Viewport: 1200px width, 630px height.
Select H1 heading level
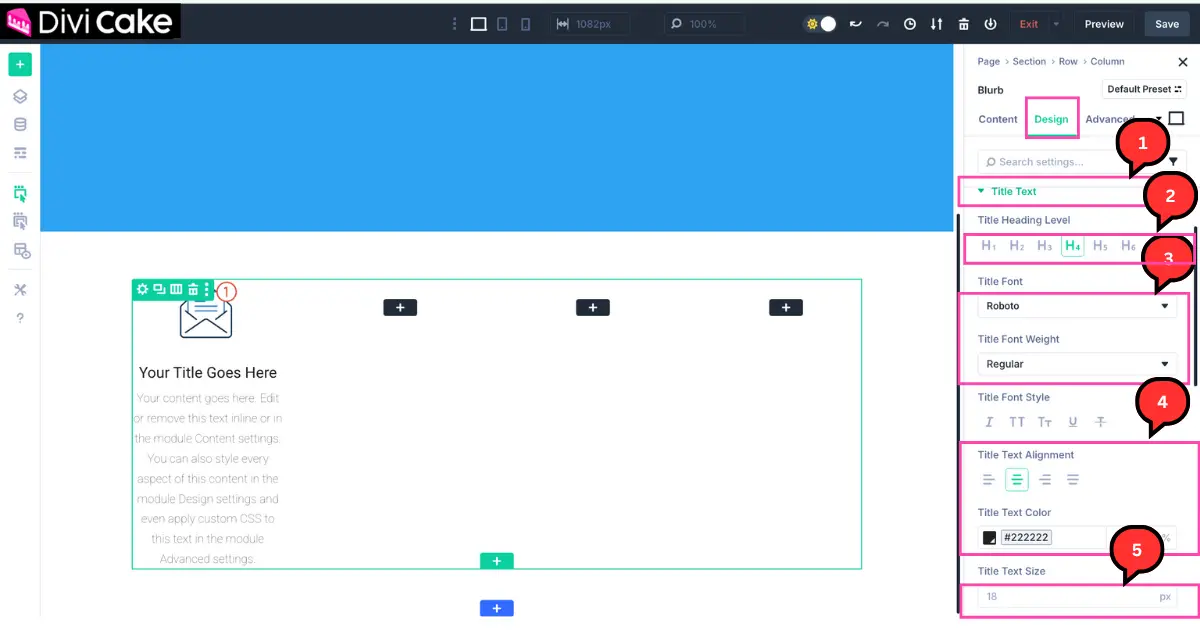pos(988,246)
